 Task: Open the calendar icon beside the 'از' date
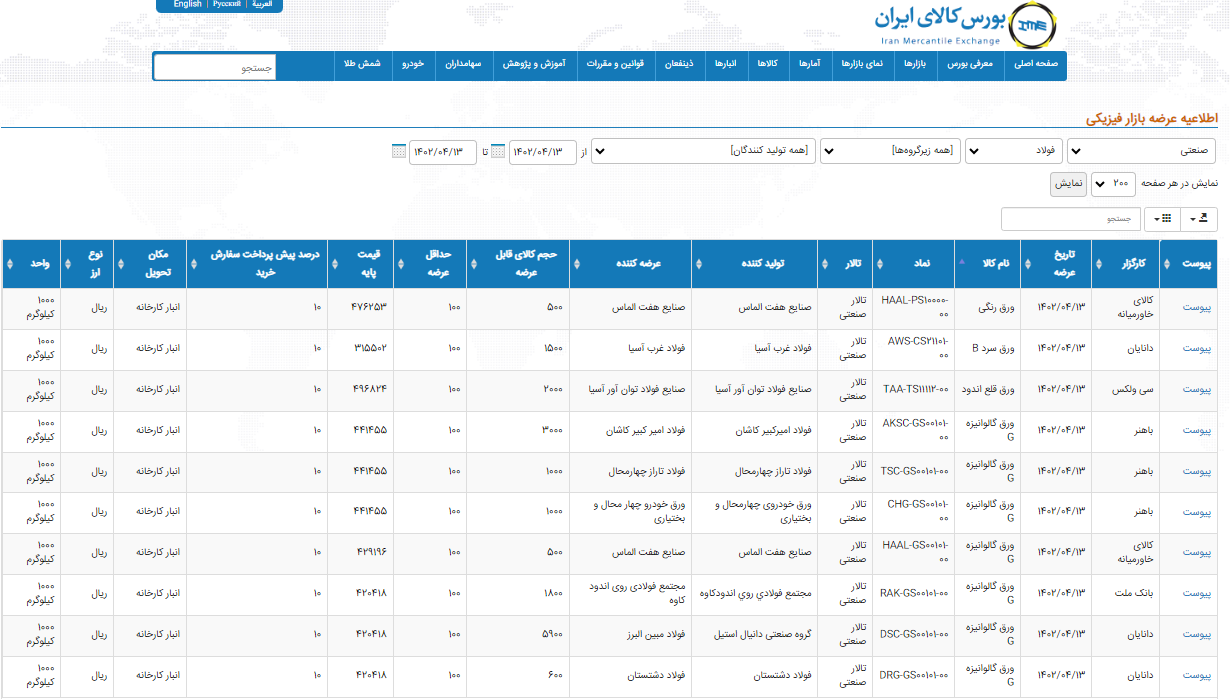click(498, 152)
